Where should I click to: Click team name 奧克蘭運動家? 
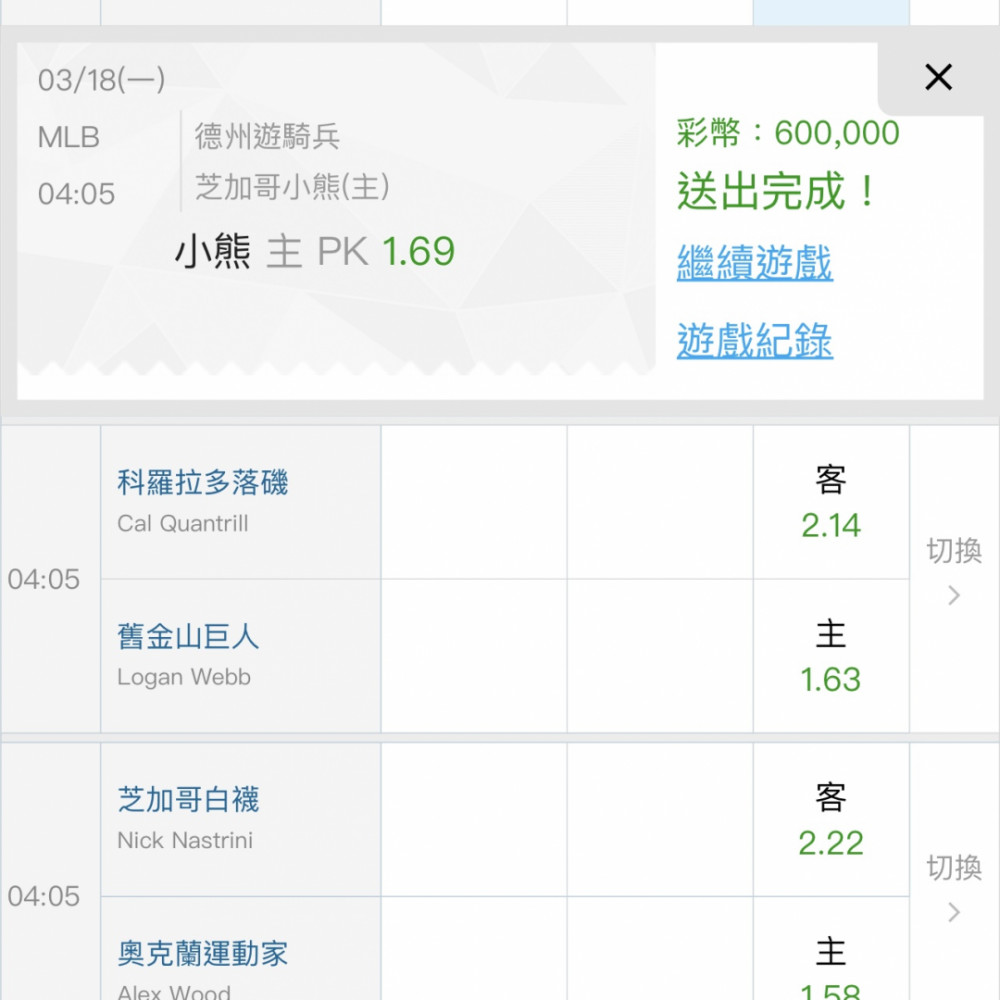pyautogui.click(x=203, y=953)
